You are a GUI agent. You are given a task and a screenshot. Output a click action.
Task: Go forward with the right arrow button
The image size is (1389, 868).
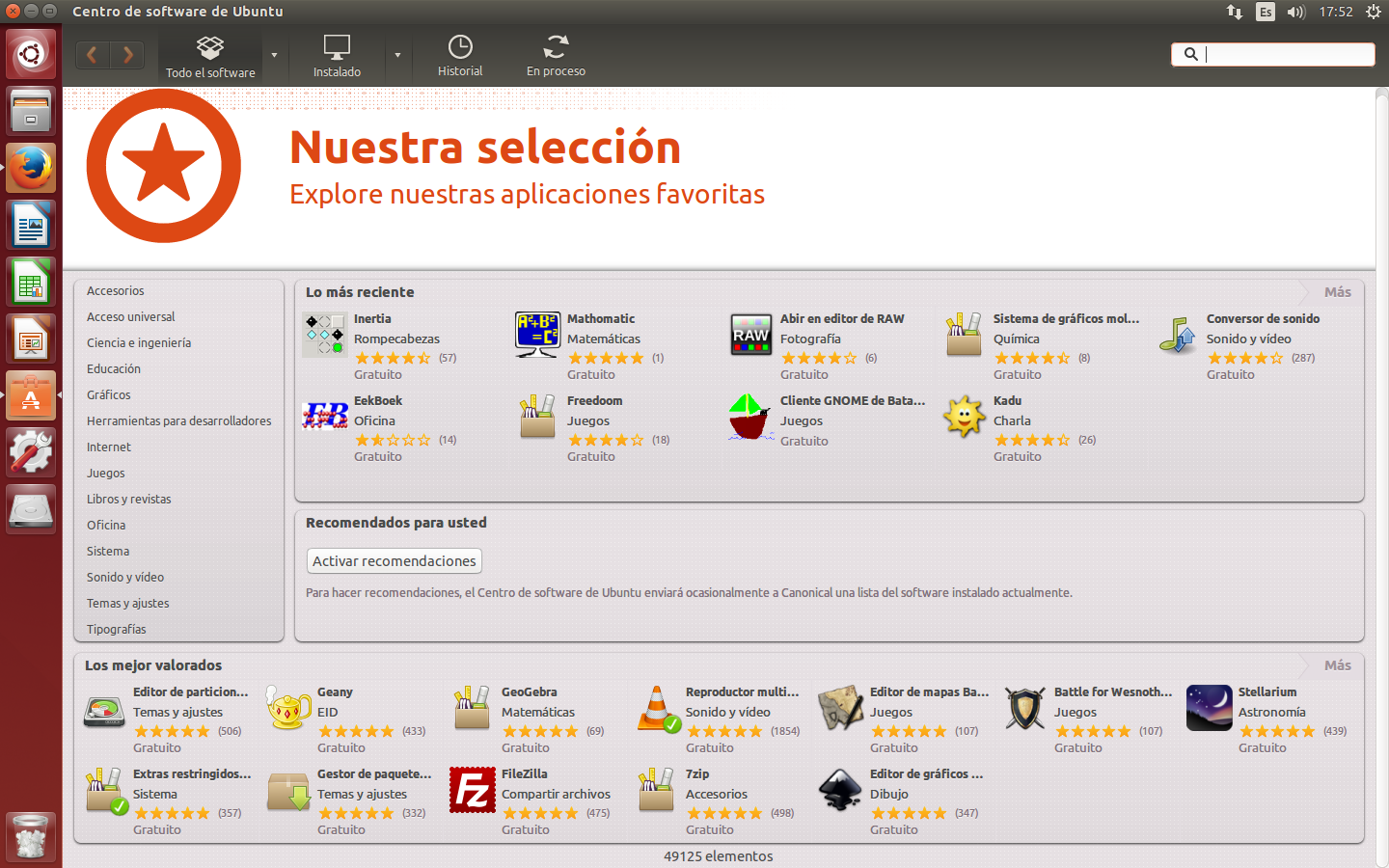pos(127,55)
